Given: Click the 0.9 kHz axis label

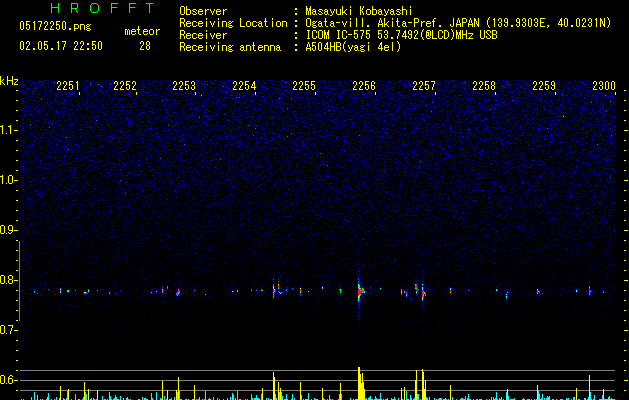Looking at the screenshot, I should click(x=8, y=230).
